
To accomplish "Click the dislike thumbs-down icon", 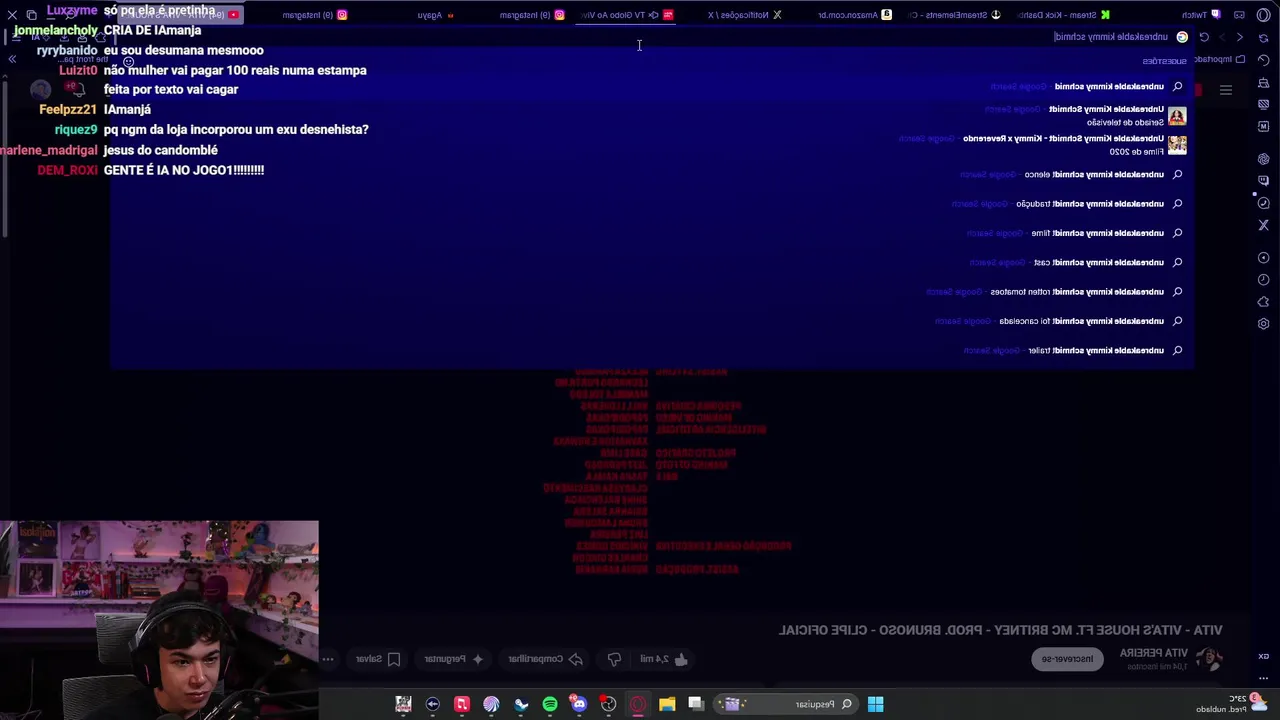I will 614,659.
